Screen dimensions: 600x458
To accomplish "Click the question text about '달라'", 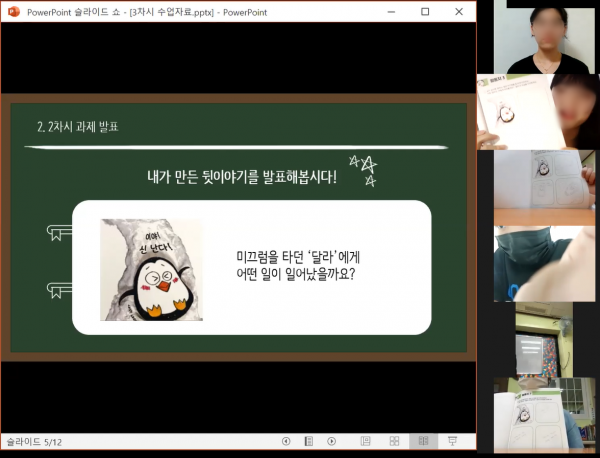I will pyautogui.click(x=300, y=264).
